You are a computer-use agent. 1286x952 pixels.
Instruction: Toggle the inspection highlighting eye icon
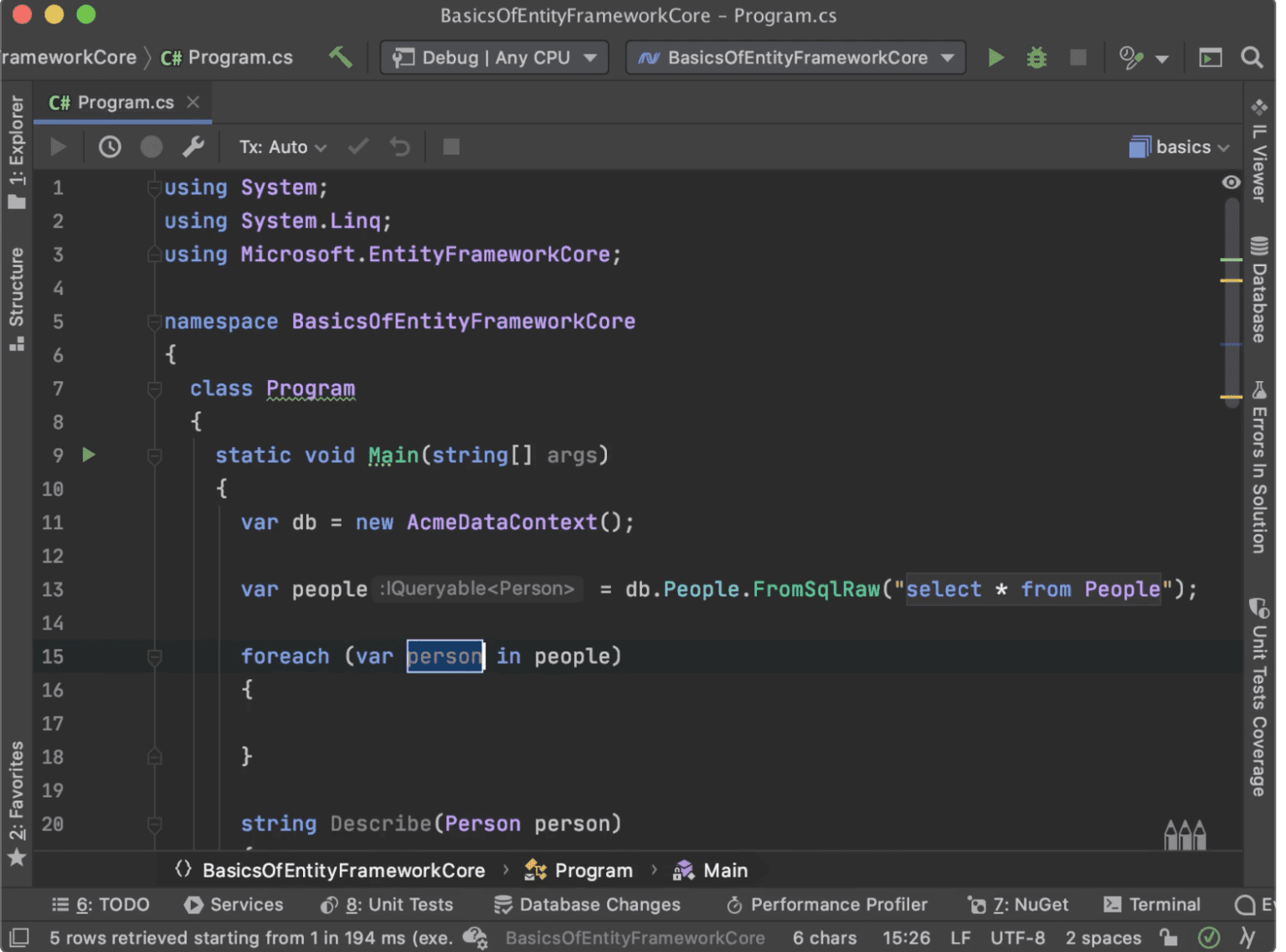point(1231,182)
